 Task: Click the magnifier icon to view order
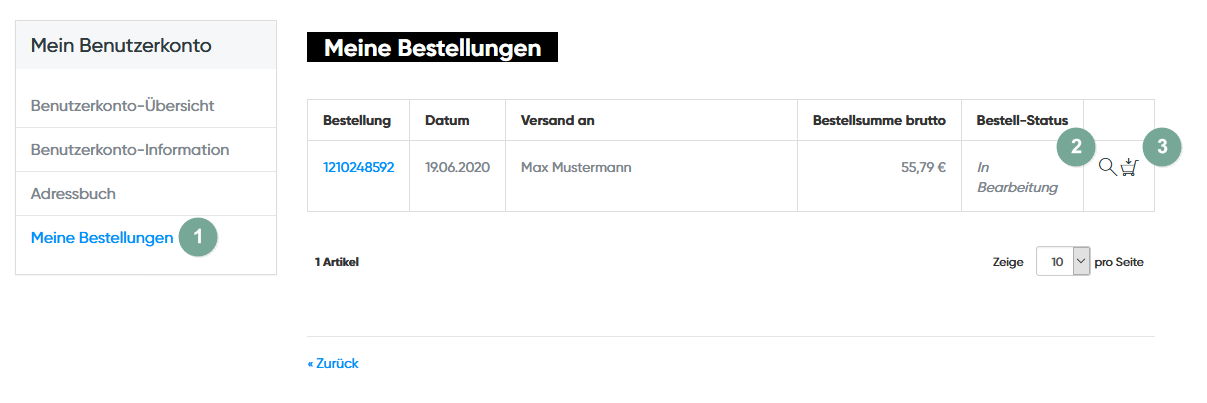click(x=1106, y=168)
